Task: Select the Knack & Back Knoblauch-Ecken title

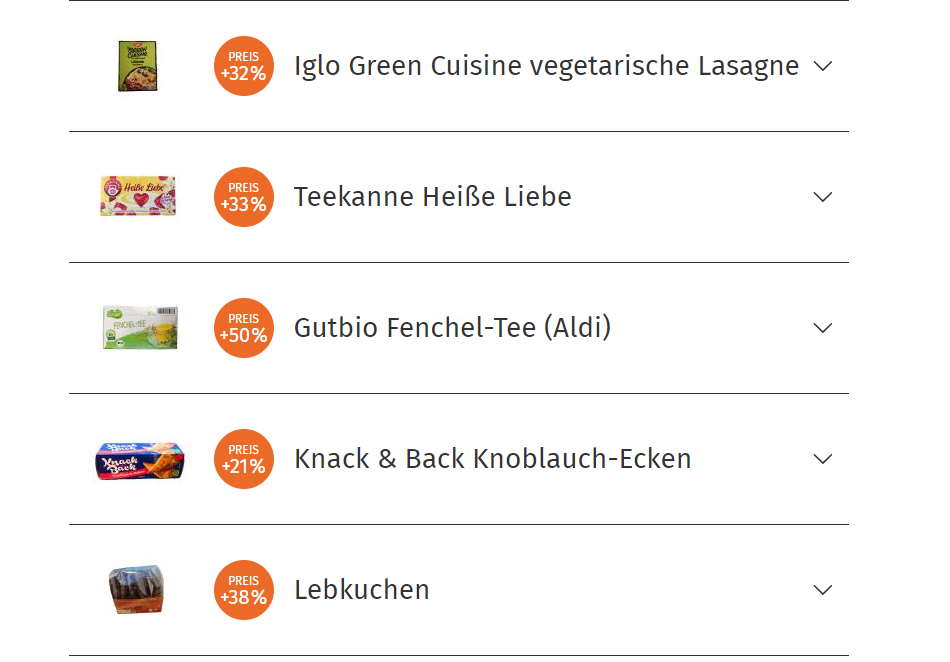Action: (x=492, y=459)
